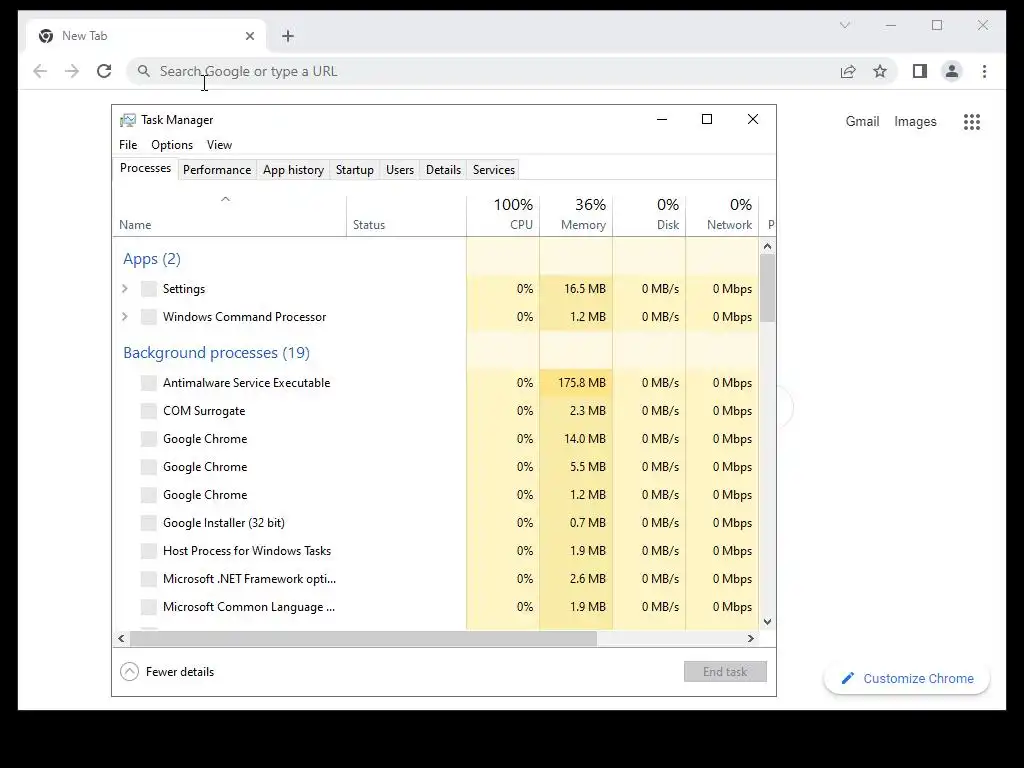Viewport: 1024px width, 768px height.
Task: Click the sort arrow above Name column
Action: 225,199
